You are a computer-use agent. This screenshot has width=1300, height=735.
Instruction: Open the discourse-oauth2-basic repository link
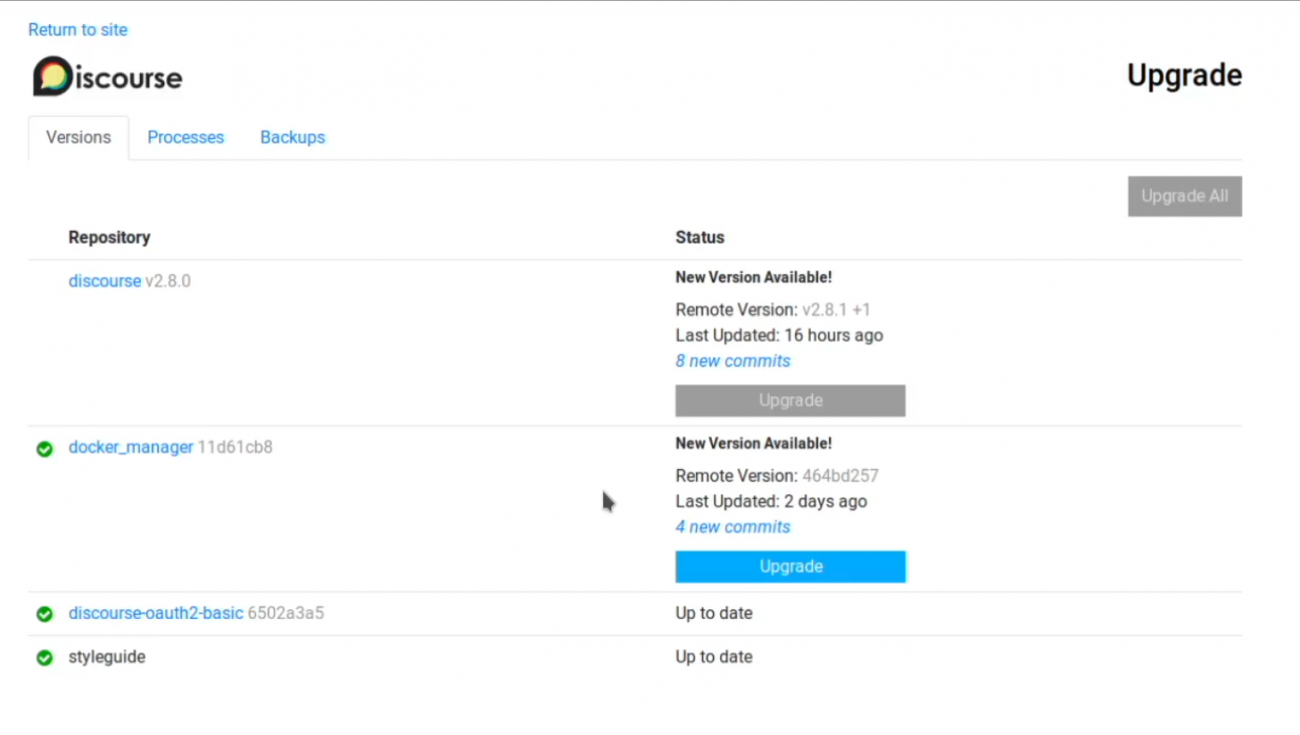click(156, 613)
